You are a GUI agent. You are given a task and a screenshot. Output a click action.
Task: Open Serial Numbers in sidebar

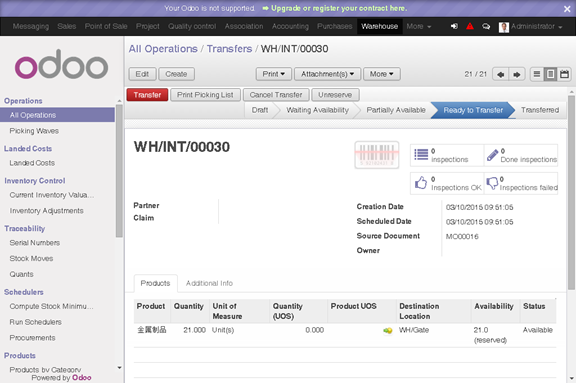click(x=35, y=243)
